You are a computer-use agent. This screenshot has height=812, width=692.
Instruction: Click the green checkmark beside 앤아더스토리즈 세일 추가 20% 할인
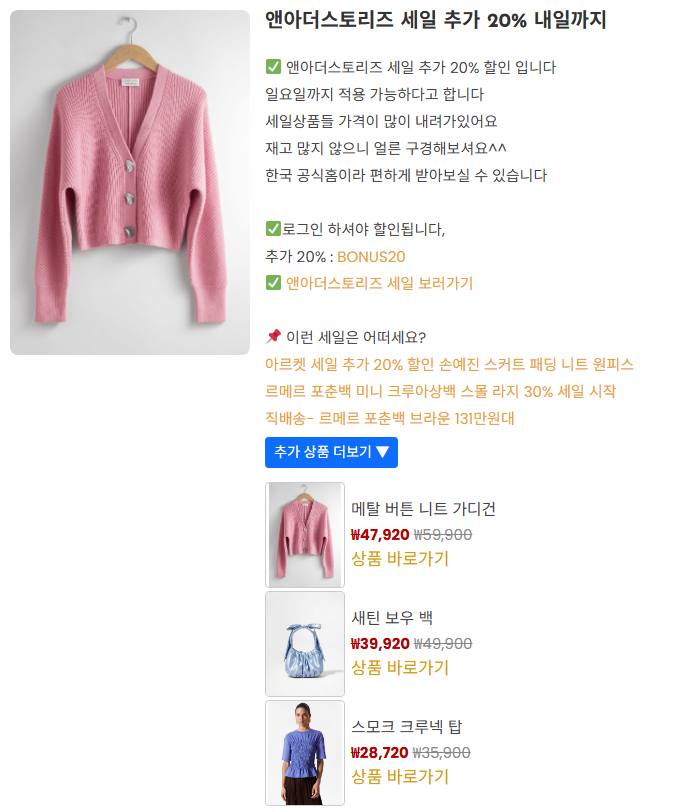[x=273, y=67]
